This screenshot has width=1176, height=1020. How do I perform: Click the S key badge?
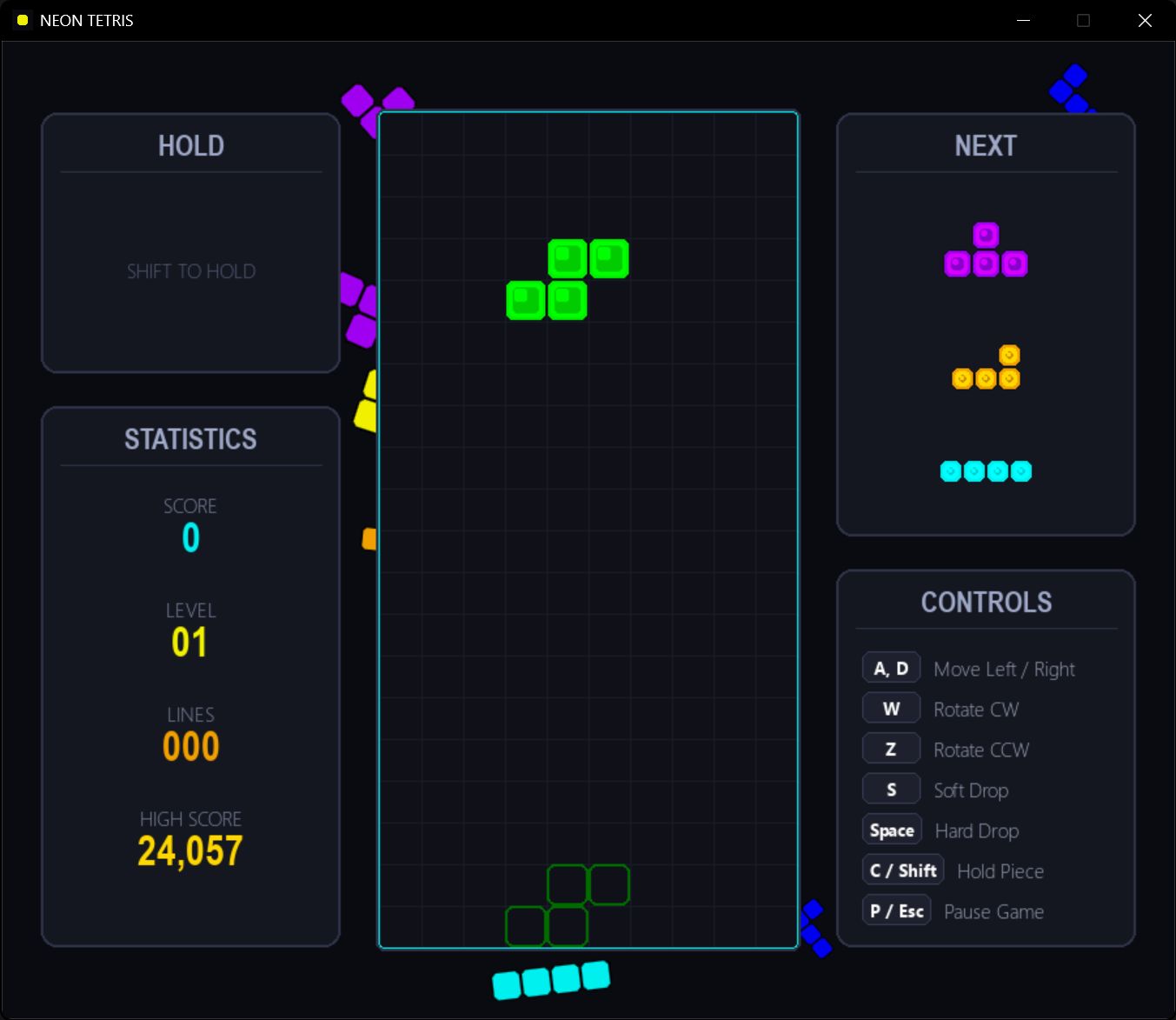pos(891,790)
